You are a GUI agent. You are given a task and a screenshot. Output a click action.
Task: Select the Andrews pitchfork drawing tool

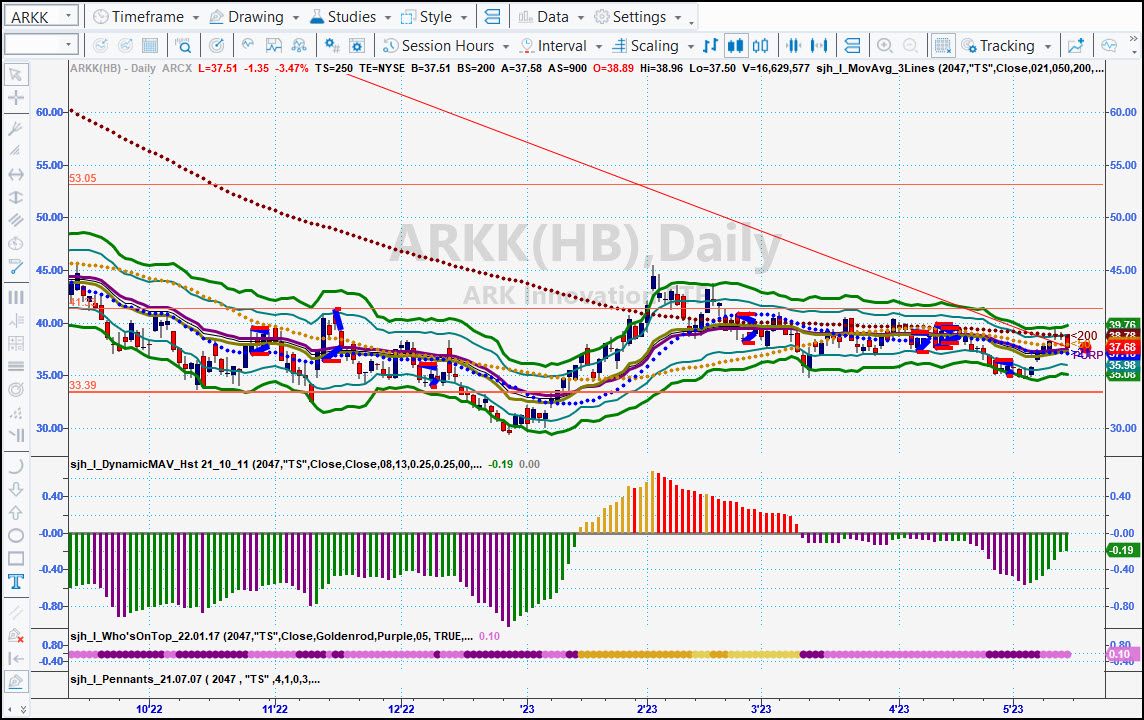[15, 128]
